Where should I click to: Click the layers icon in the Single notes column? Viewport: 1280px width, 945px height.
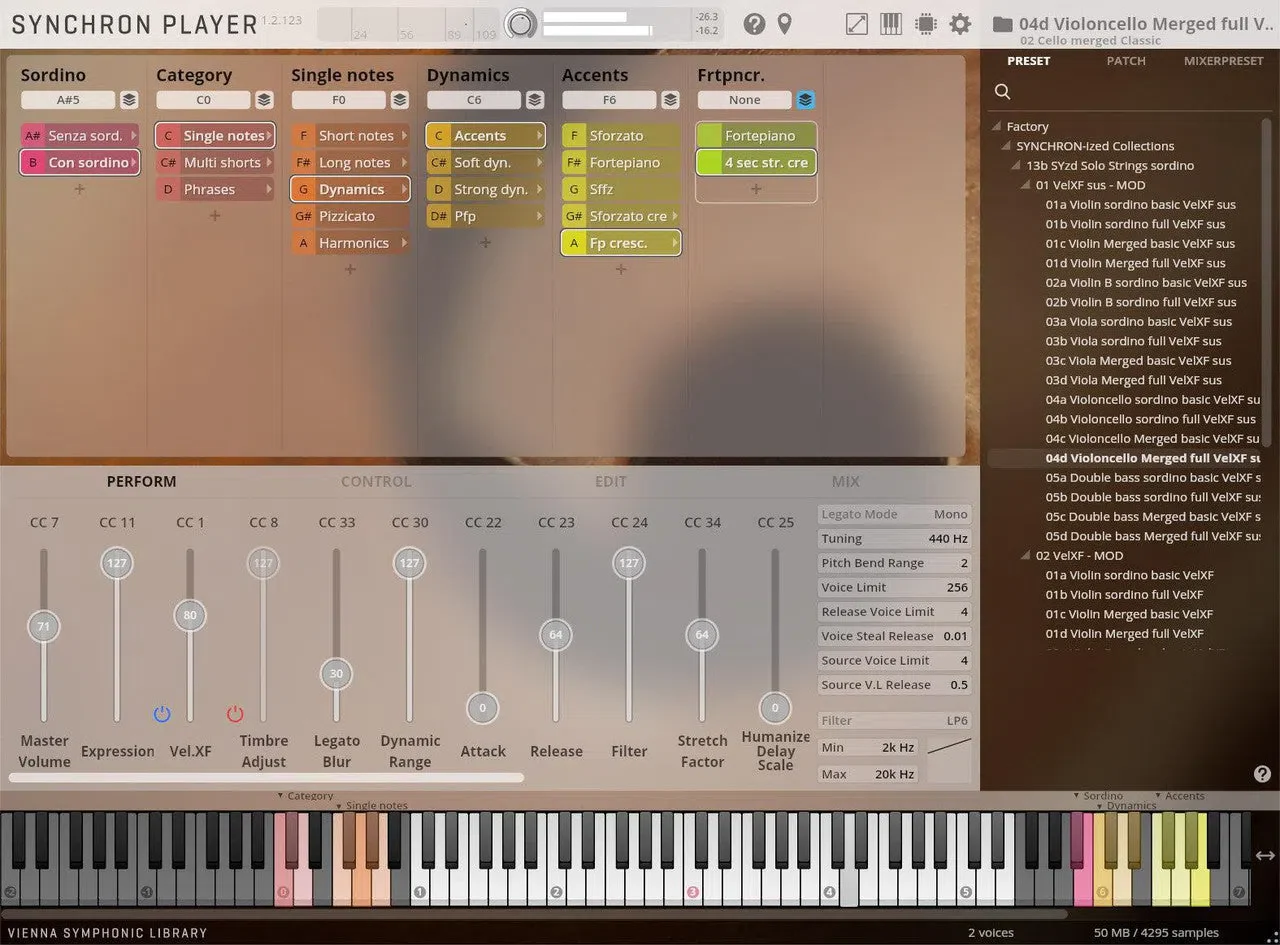click(400, 100)
